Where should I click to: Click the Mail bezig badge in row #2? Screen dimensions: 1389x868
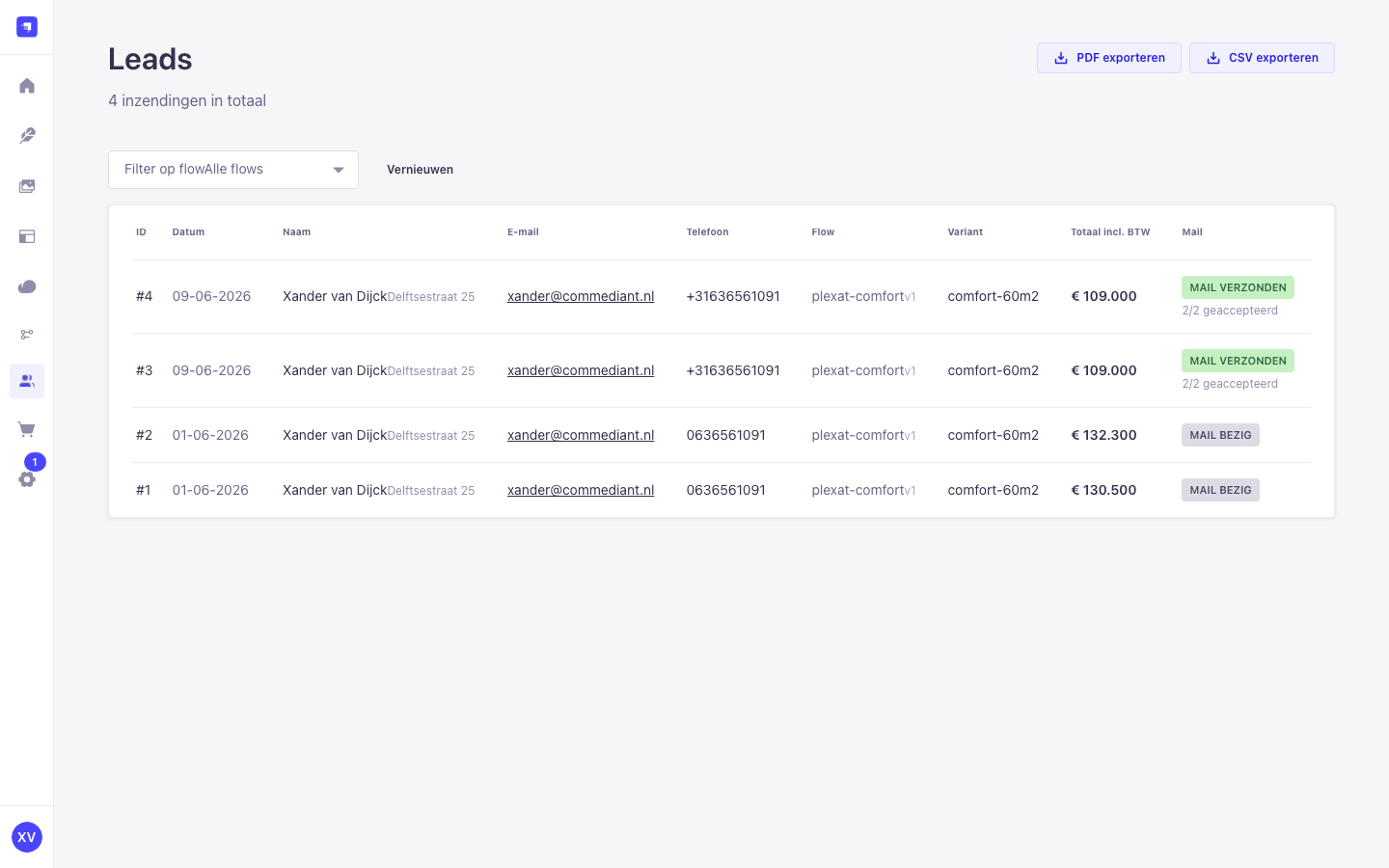click(x=1220, y=435)
